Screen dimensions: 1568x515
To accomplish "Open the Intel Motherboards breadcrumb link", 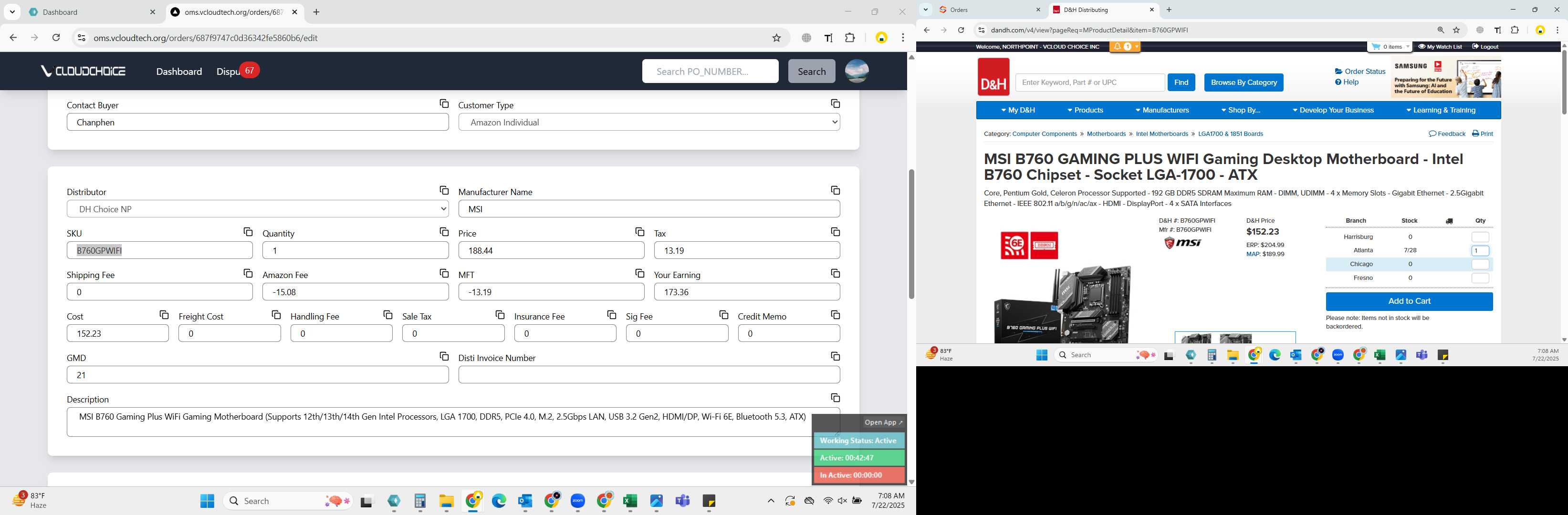I will click(1161, 134).
